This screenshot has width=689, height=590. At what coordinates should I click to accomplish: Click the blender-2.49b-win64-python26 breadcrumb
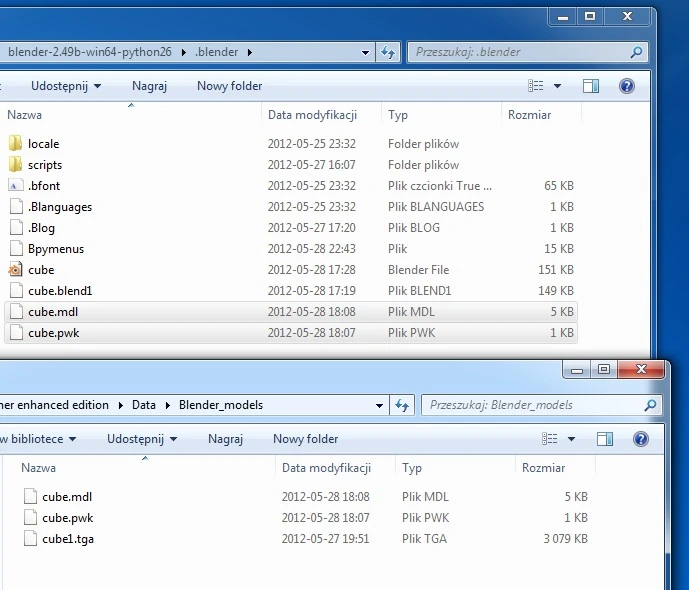click(90, 52)
